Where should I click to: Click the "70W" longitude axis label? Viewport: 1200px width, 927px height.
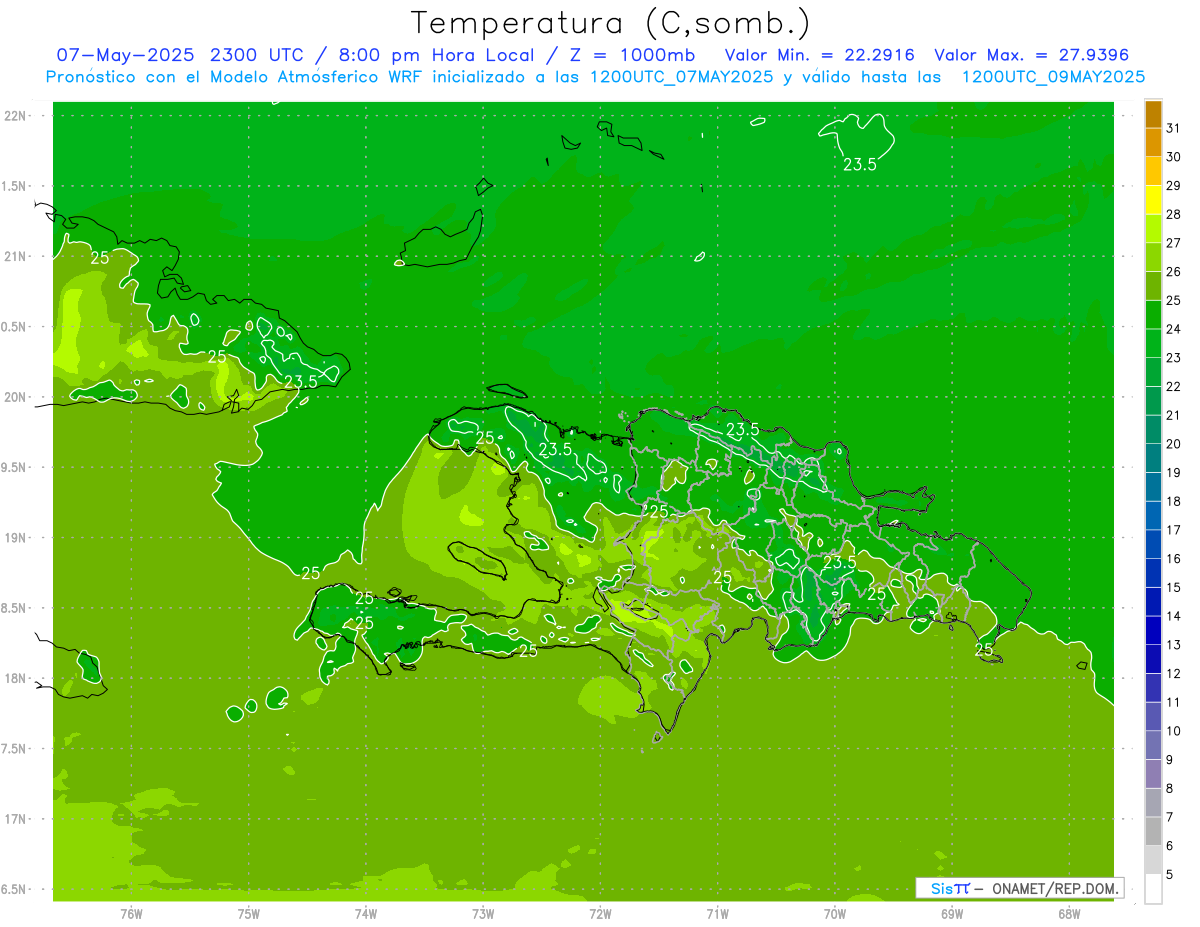point(835,913)
